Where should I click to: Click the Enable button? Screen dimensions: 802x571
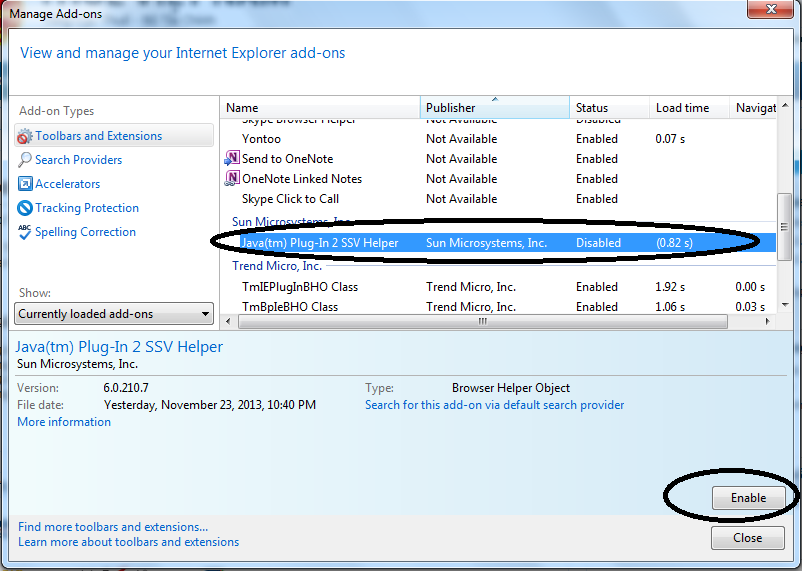[x=748, y=498]
